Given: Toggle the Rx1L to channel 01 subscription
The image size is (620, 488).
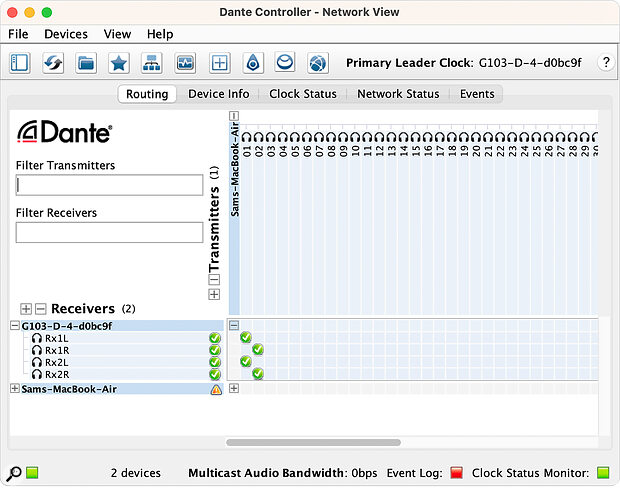Looking at the screenshot, I should point(246,337).
